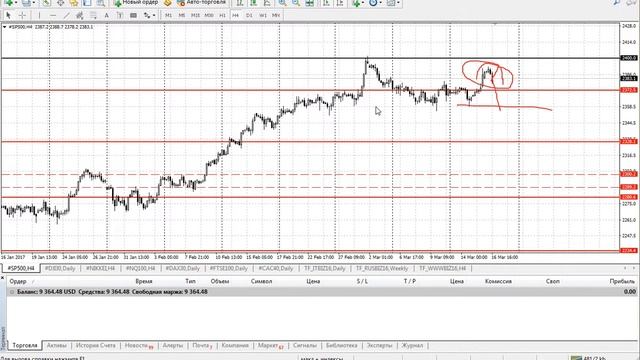Toggle chart auto scroll

326,2
